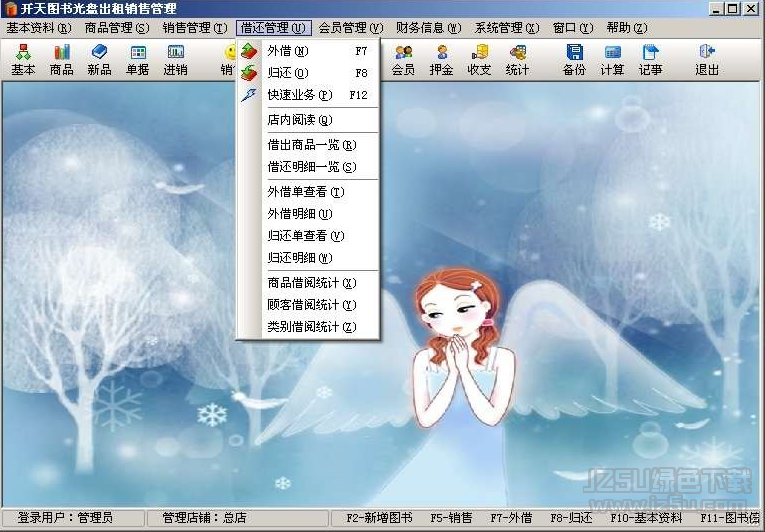This screenshot has width=765, height=532.
Task: Click the 基本 toolbar icon
Action: [x=23, y=60]
